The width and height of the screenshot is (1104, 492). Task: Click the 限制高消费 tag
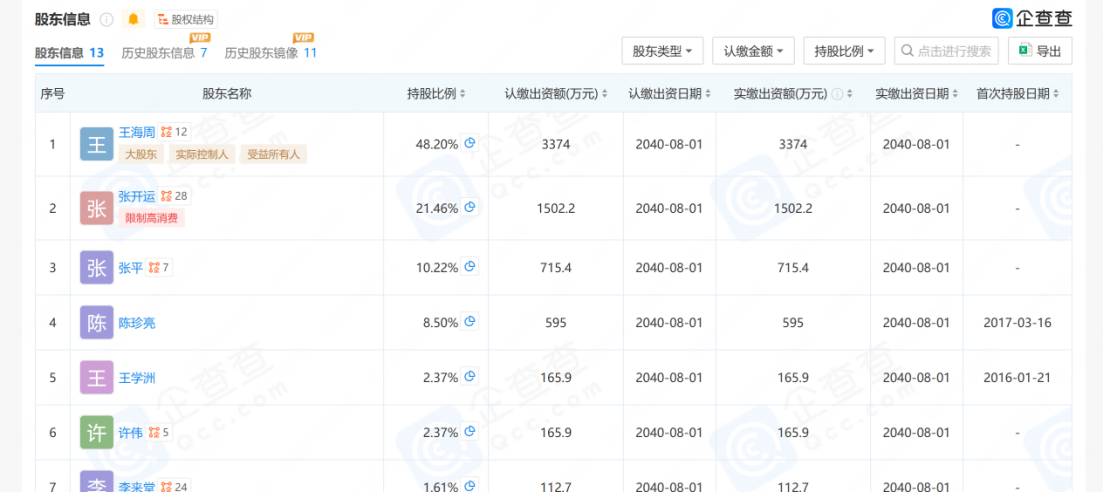point(151,218)
